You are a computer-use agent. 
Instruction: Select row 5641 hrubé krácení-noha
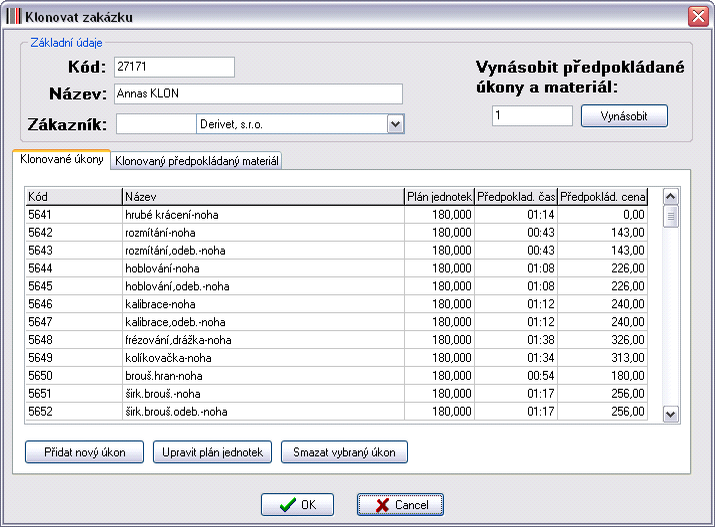point(337,215)
